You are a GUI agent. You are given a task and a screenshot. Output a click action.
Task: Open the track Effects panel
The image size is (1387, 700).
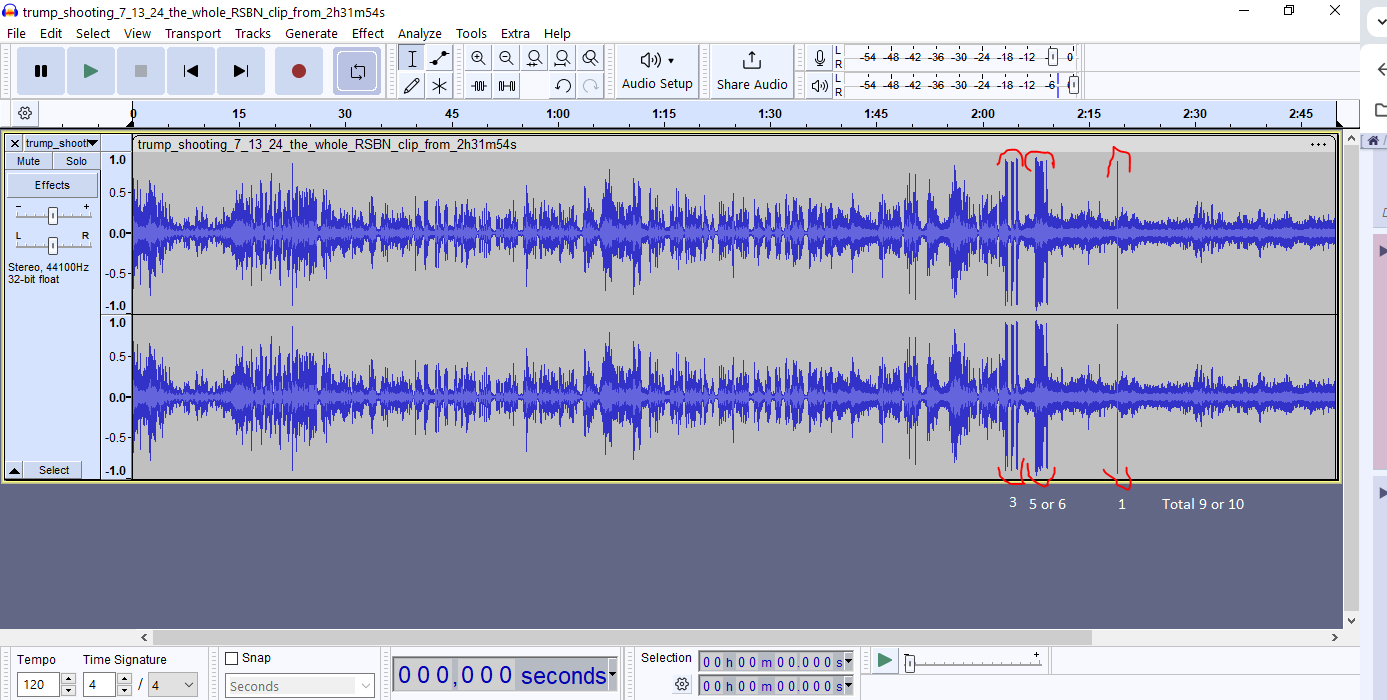point(53,185)
